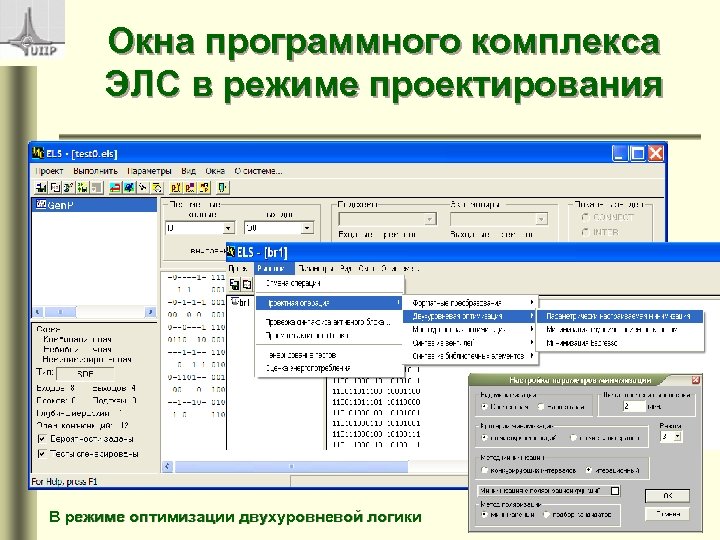Choose Параметрическая настройка минимизации entry

pyautogui.click(x=620, y=316)
